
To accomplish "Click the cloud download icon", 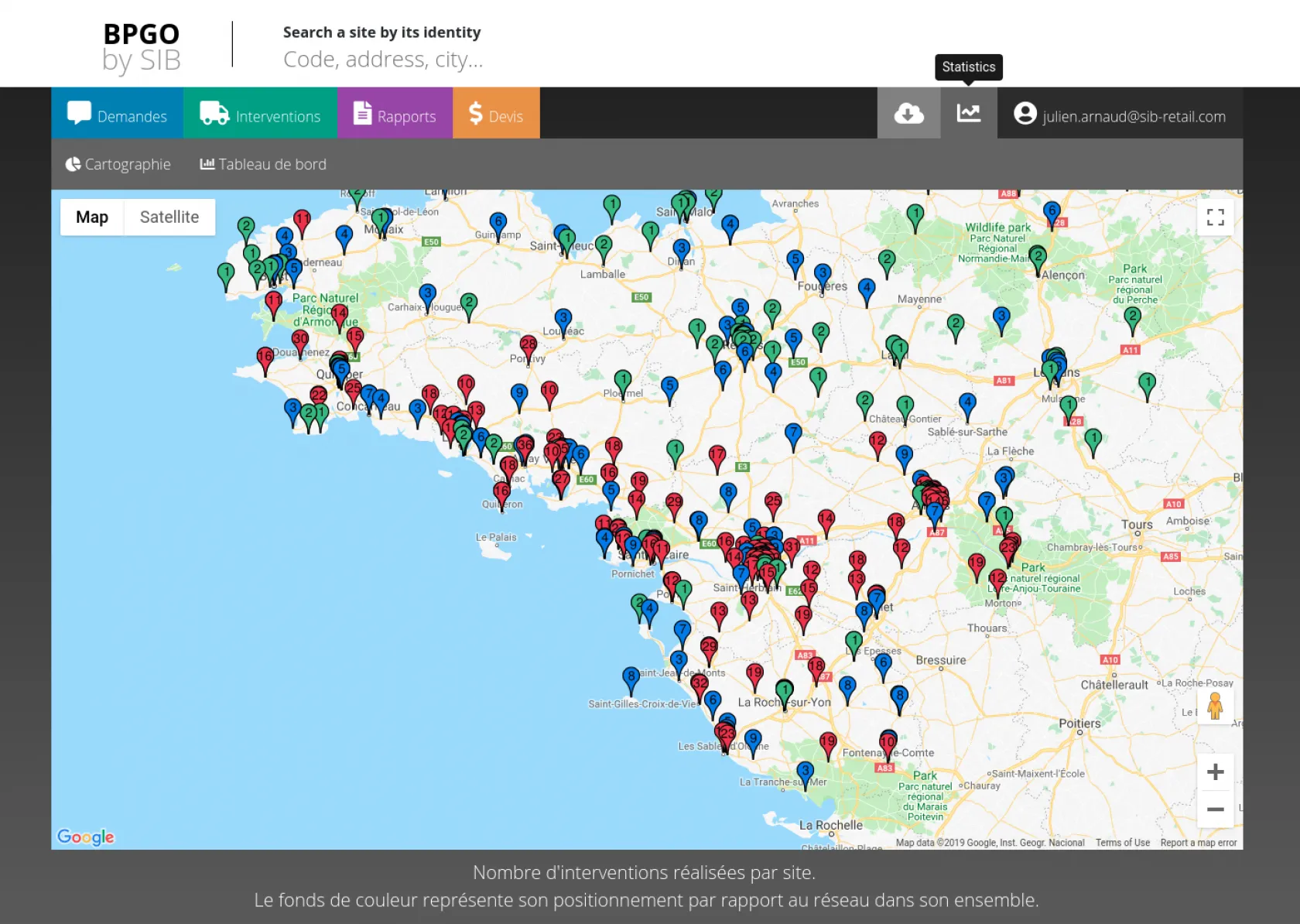I will point(908,114).
